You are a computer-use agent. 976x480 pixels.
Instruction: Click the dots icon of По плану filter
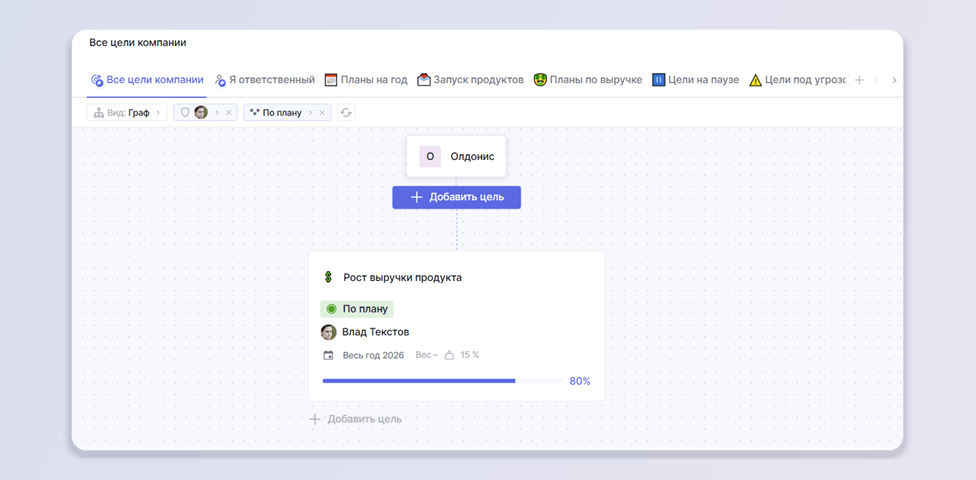pos(255,113)
